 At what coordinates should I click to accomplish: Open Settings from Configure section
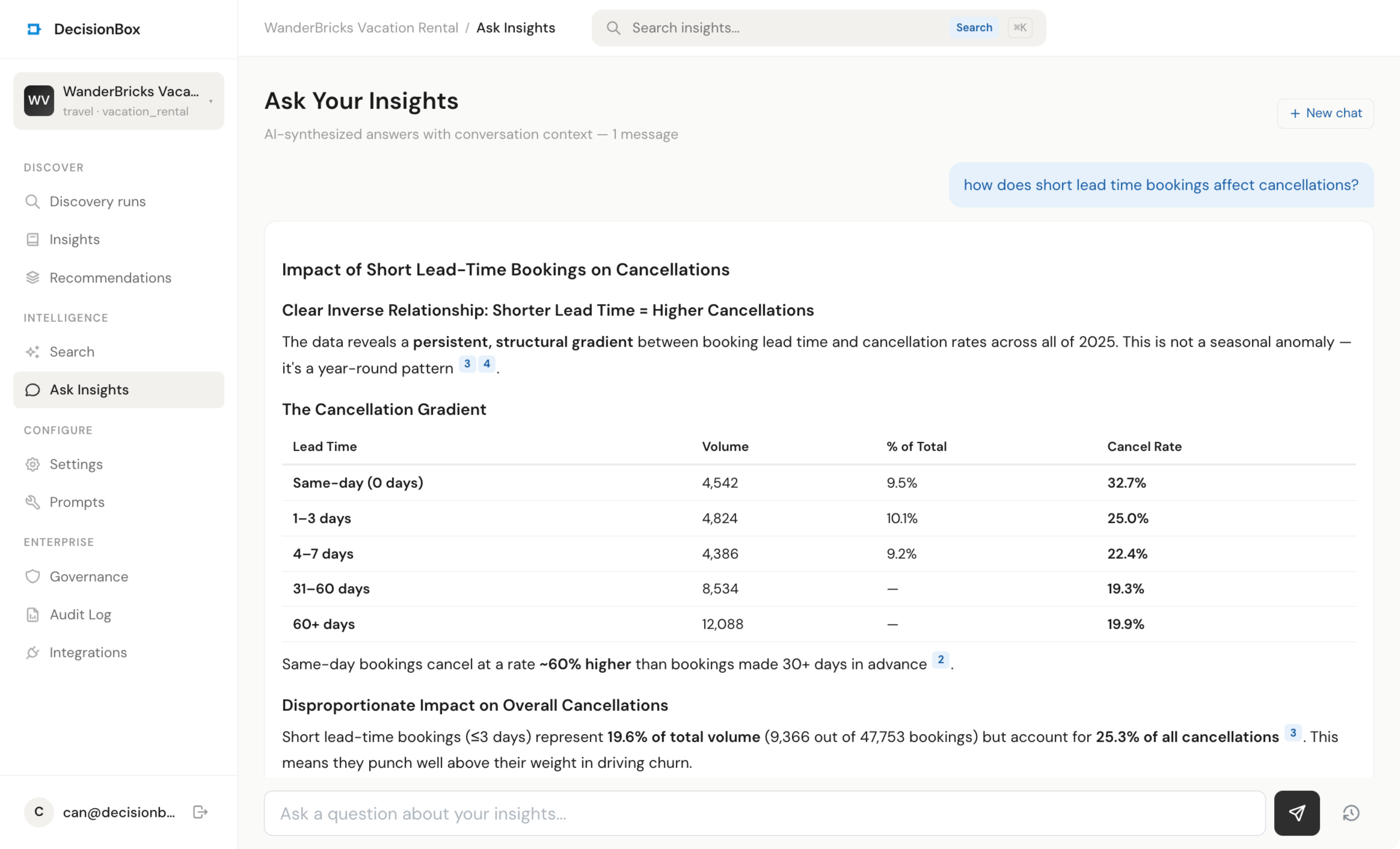(x=75, y=464)
